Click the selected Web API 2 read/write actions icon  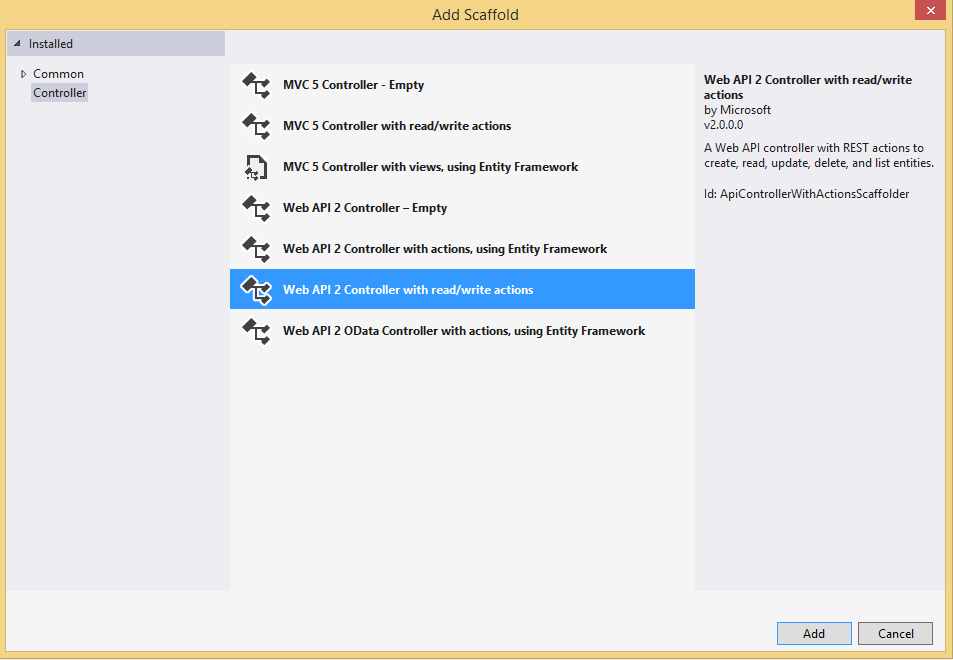pos(256,290)
